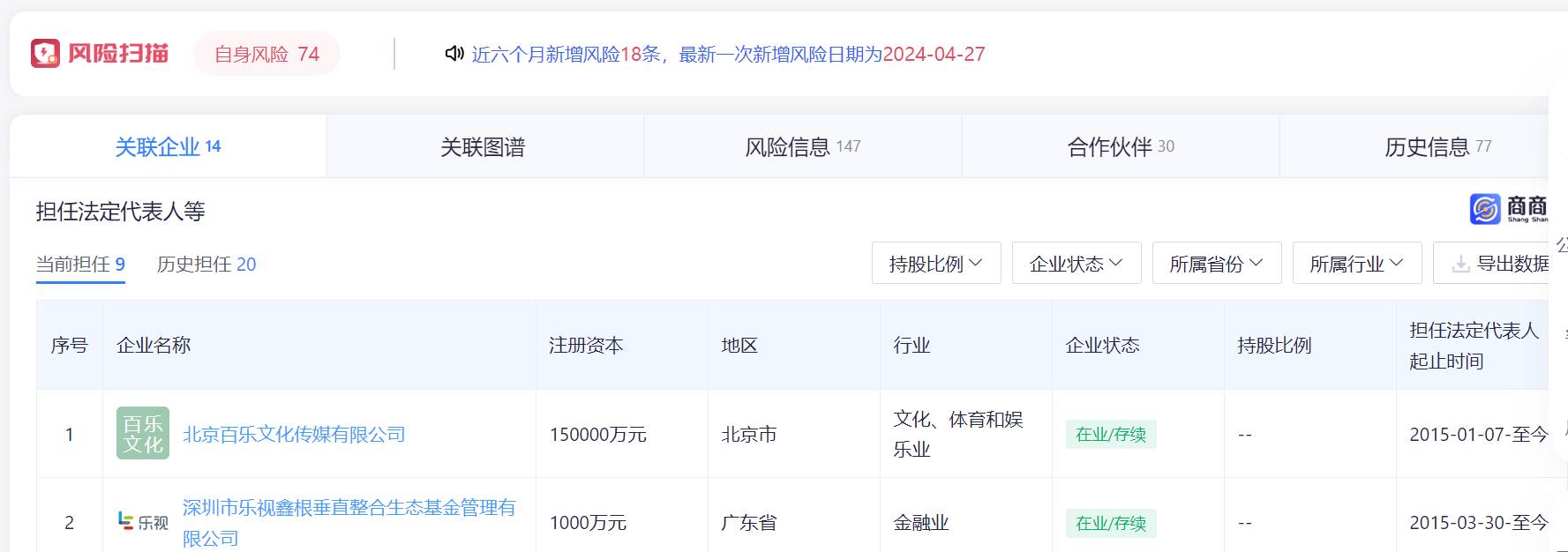Select the 当前担任 9 sub-tab
Viewport: 1568px width, 552px height.
(x=80, y=264)
